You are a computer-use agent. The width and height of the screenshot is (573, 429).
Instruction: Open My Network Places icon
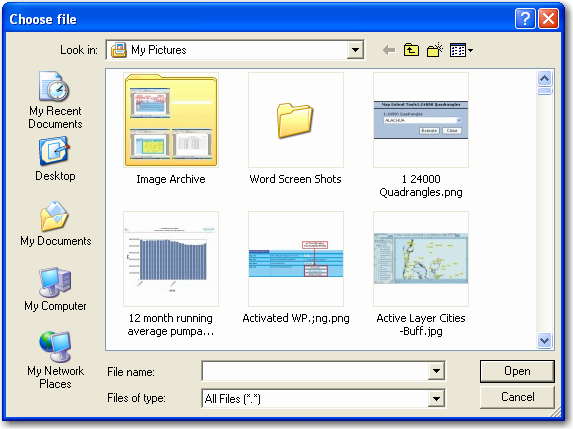(x=55, y=347)
